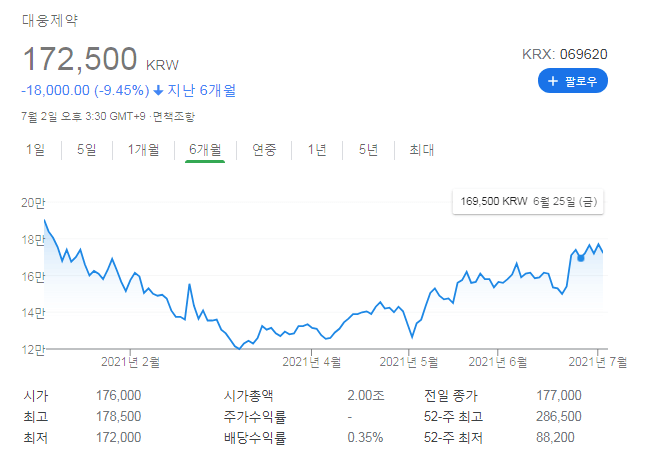The image size is (666, 463).
Task: Click the 2021년 4월 axis label
Action: 312,362
